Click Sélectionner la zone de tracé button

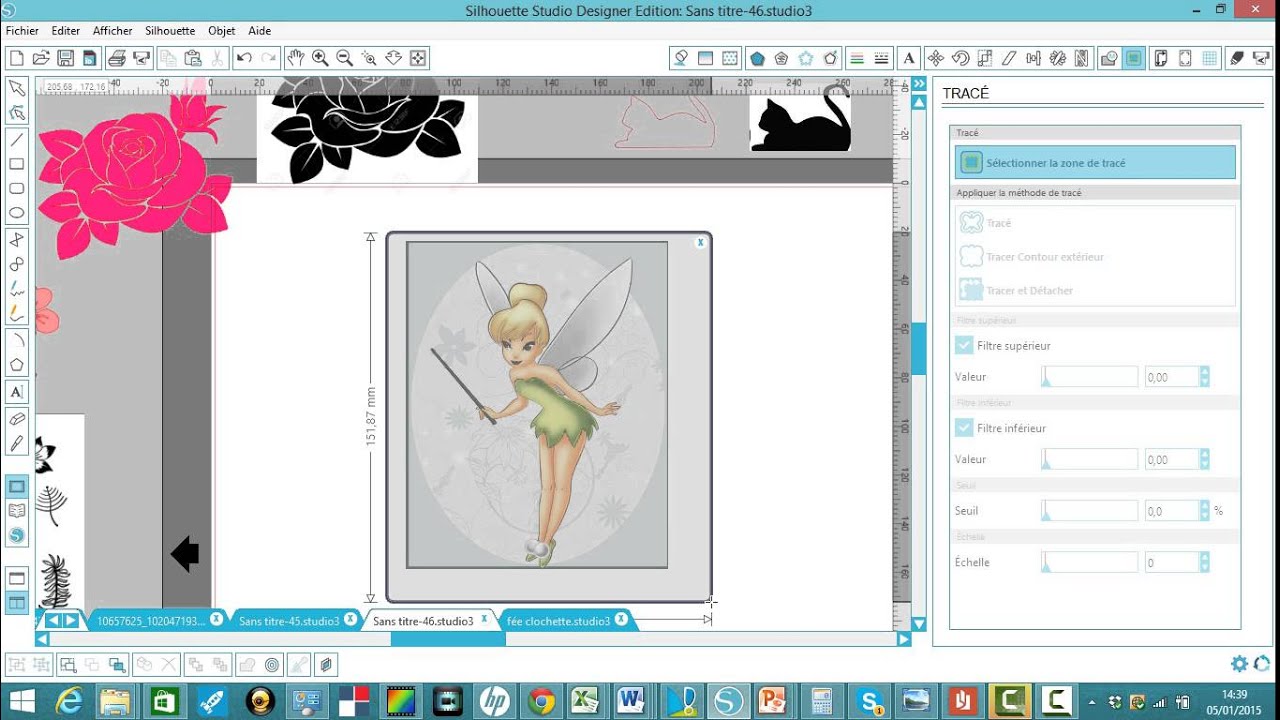pyautogui.click(x=1095, y=163)
